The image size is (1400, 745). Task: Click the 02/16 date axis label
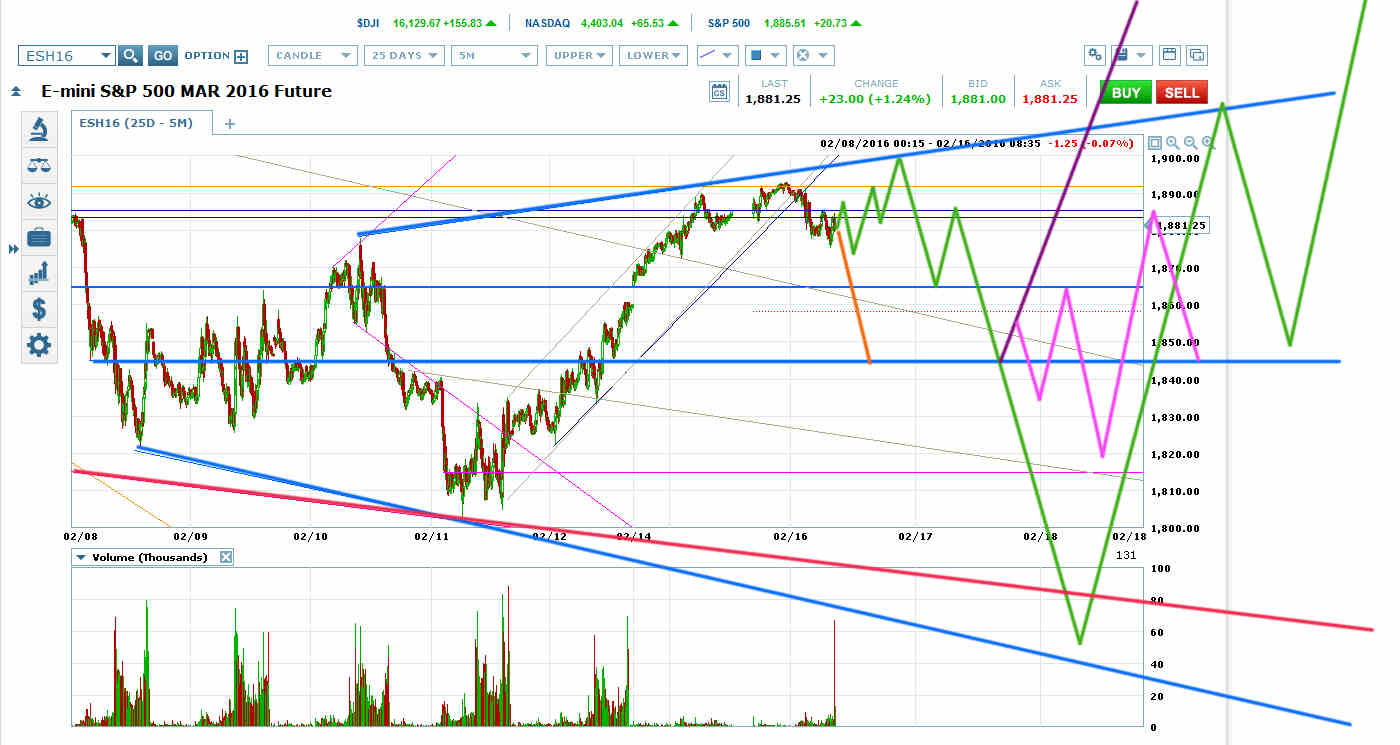click(790, 537)
